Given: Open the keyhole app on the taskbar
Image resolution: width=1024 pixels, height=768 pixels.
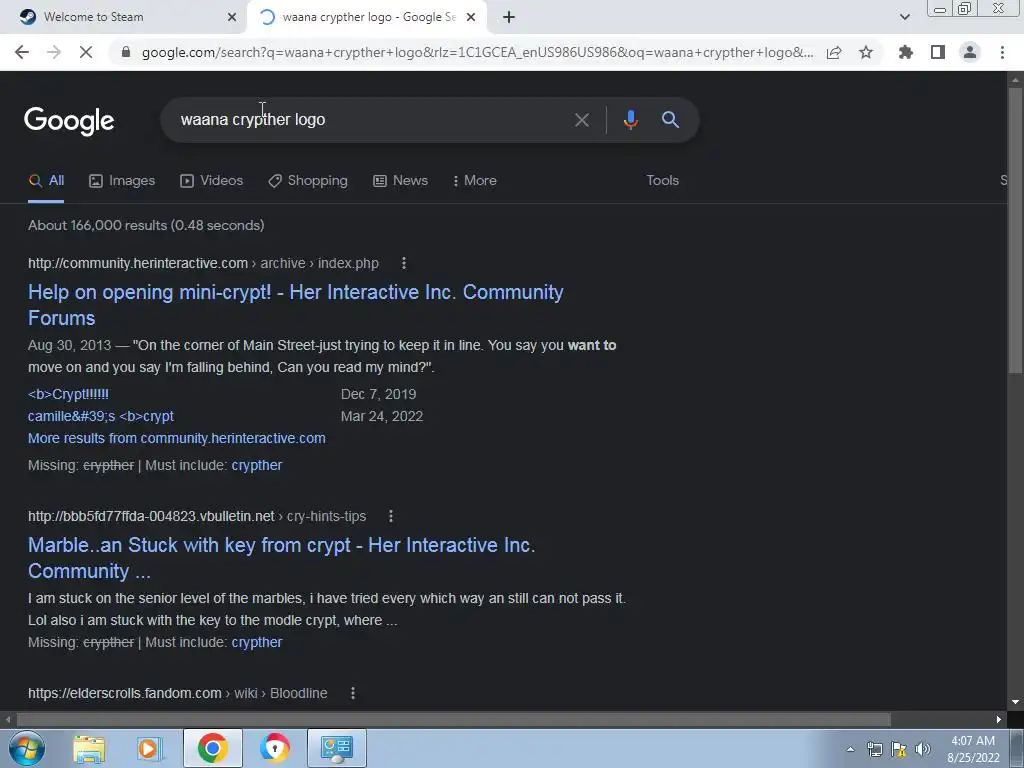Looking at the screenshot, I should [274, 748].
